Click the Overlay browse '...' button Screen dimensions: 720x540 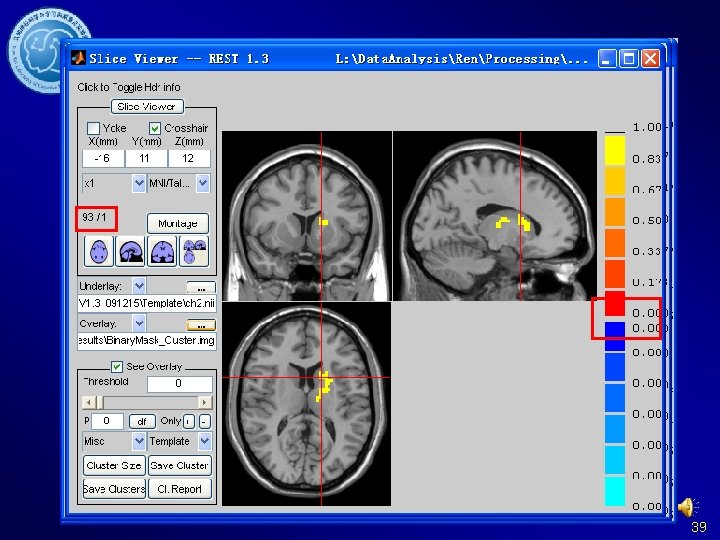point(201,324)
